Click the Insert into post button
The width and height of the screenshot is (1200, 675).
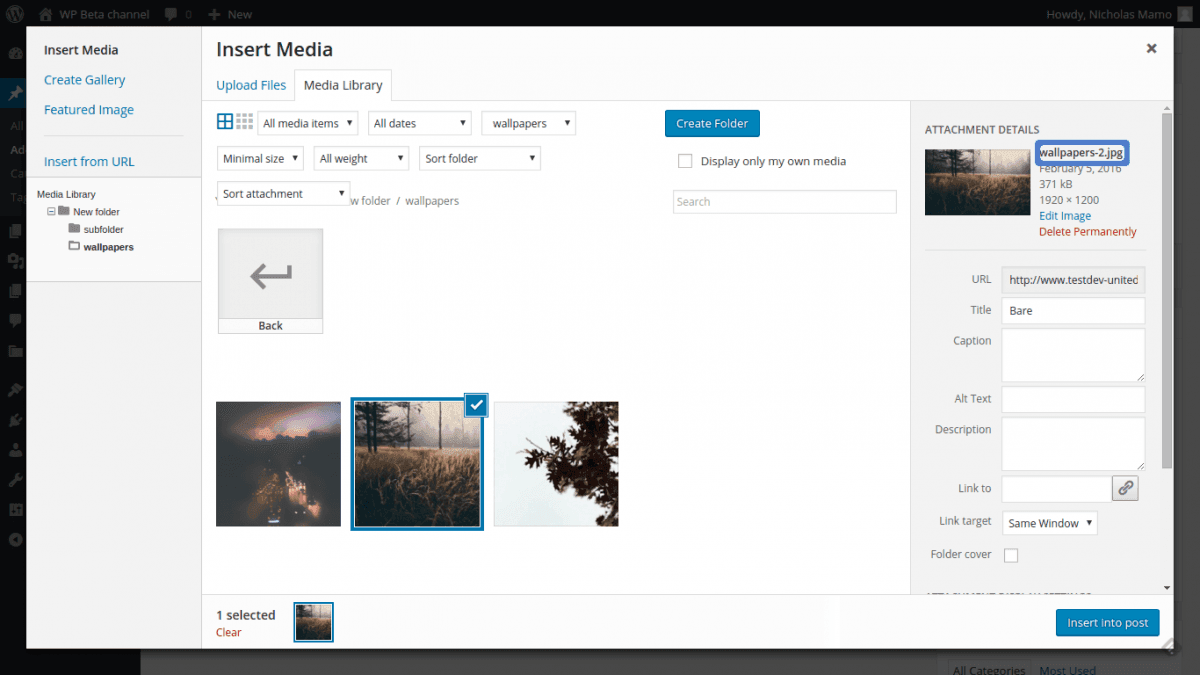1107,622
